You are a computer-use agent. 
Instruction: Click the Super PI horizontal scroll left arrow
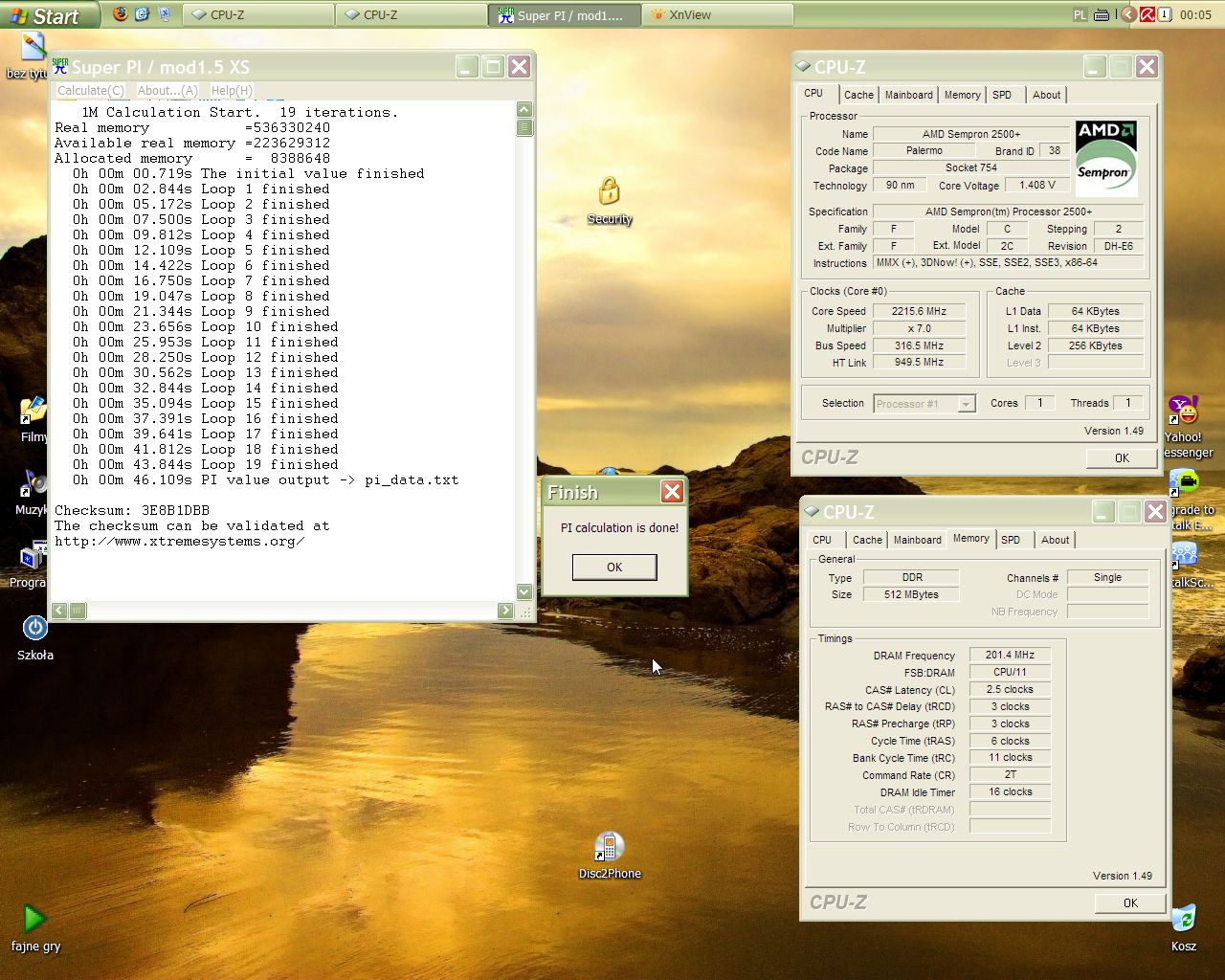click(59, 611)
